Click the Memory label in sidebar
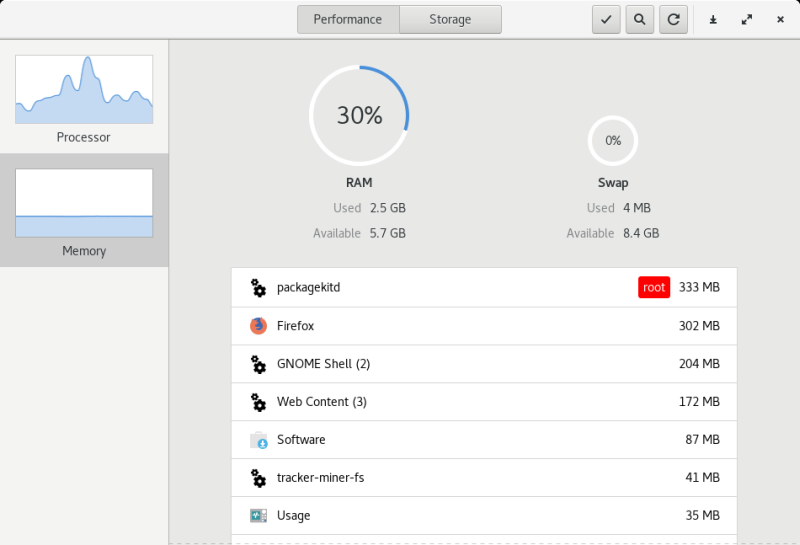The width and height of the screenshot is (800, 545). 84,251
